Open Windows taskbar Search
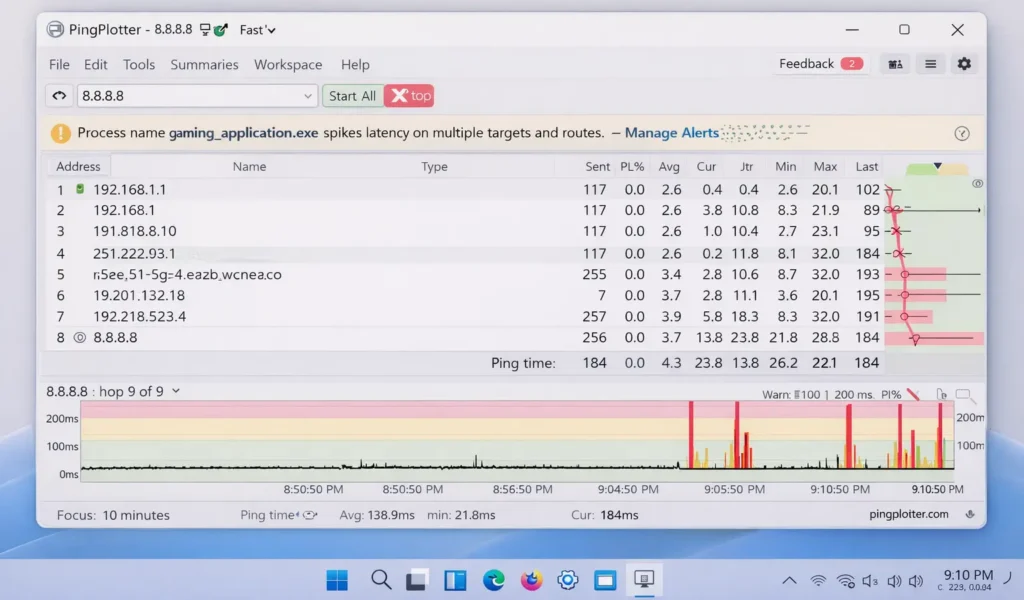 point(381,580)
